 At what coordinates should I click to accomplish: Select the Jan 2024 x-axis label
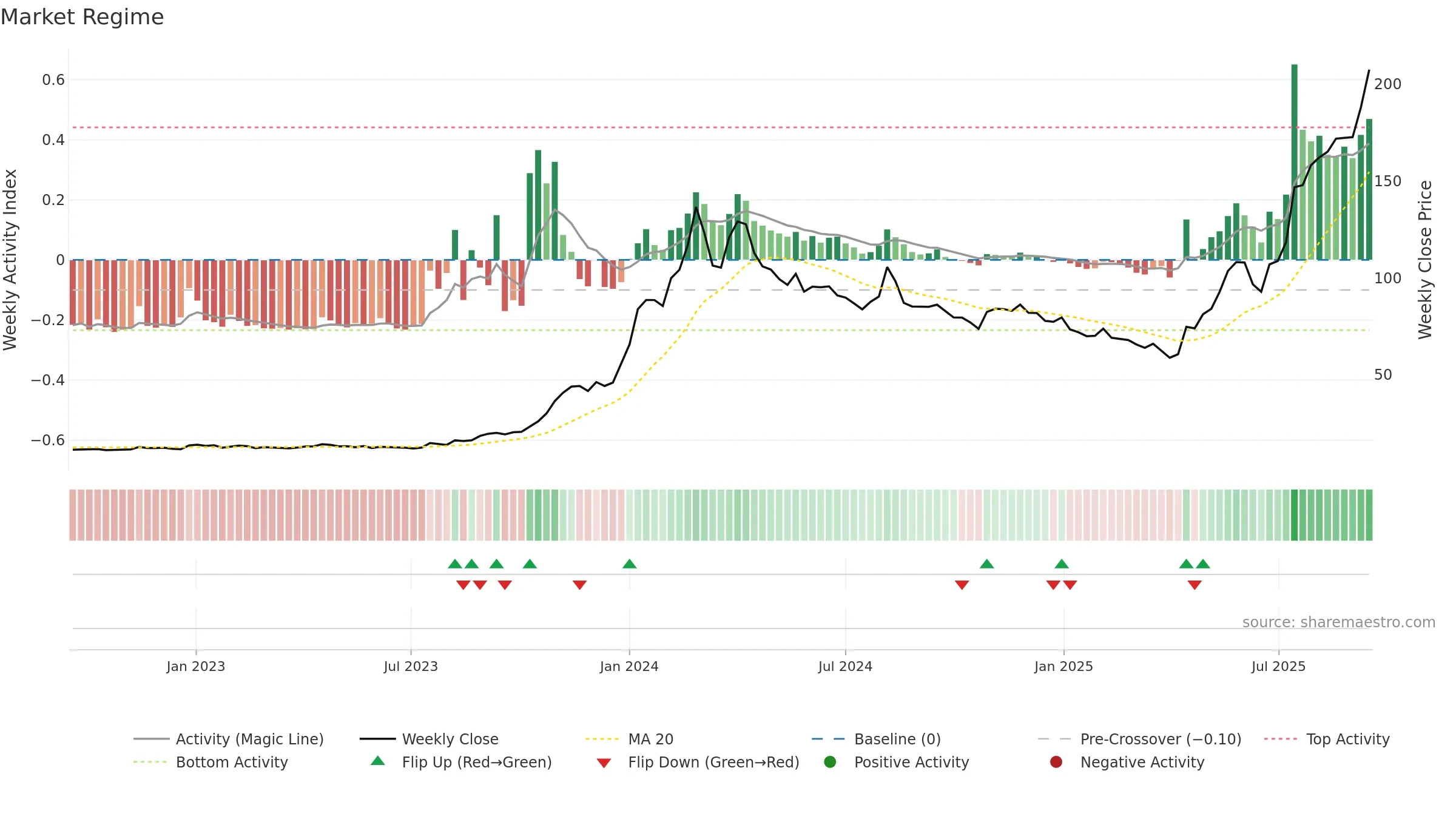[629, 667]
